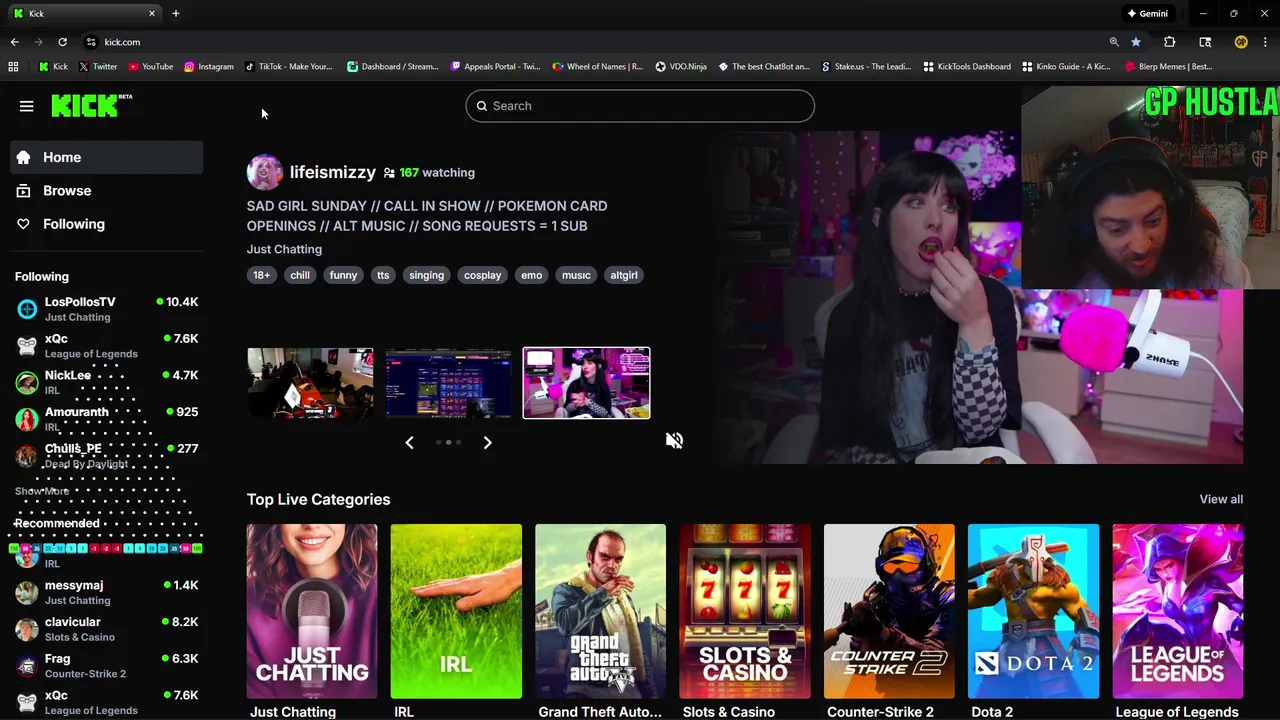Open Chrome profile avatar
The height and width of the screenshot is (720, 1280).
click(1241, 42)
